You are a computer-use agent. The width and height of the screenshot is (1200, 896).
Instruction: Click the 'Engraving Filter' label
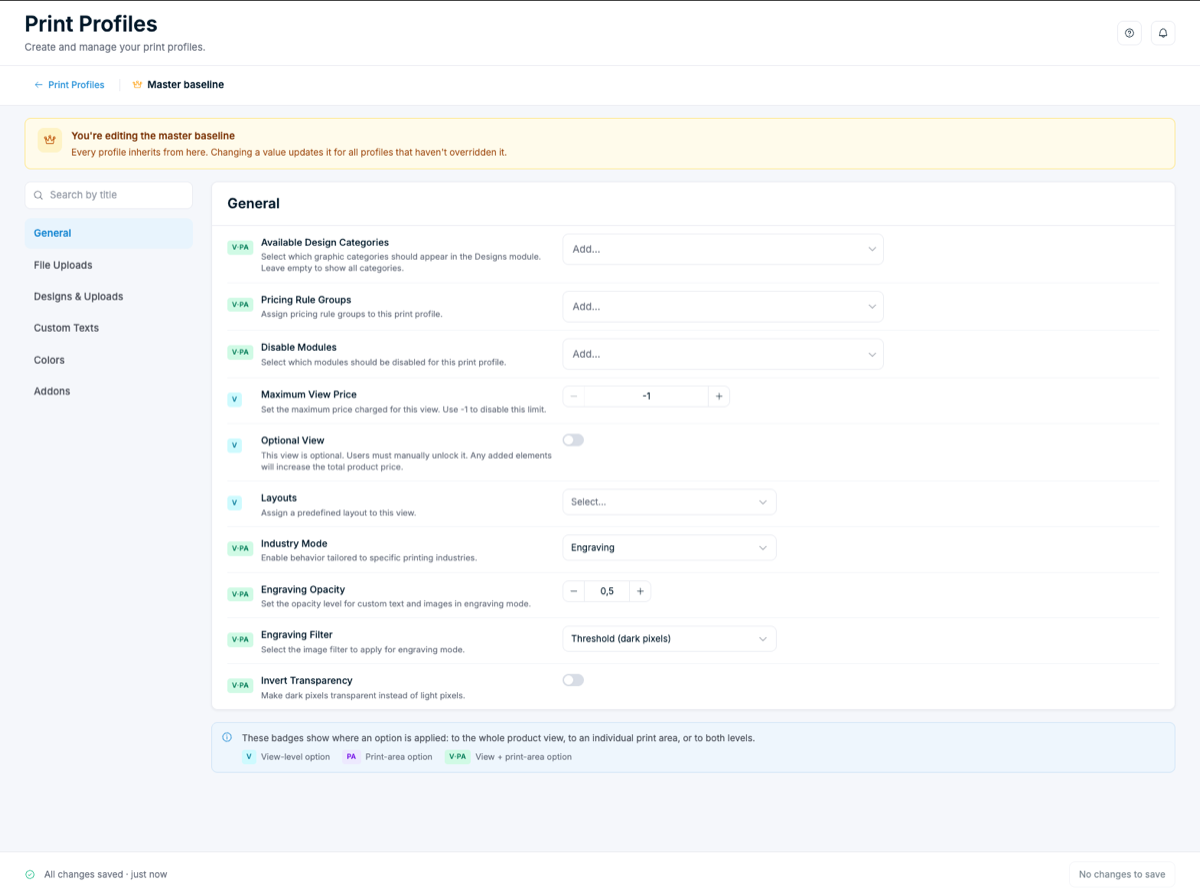[297, 634]
